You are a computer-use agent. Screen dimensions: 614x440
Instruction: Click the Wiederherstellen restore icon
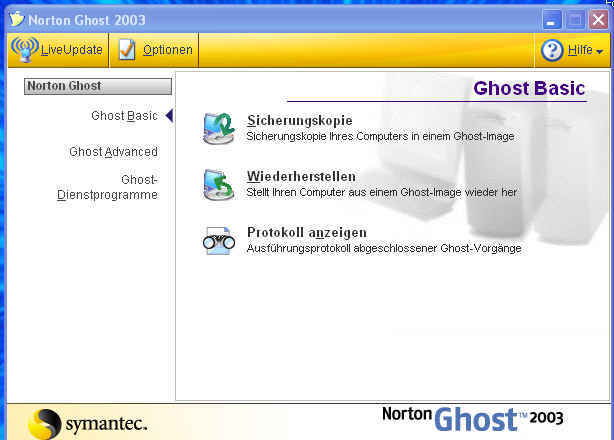219,184
